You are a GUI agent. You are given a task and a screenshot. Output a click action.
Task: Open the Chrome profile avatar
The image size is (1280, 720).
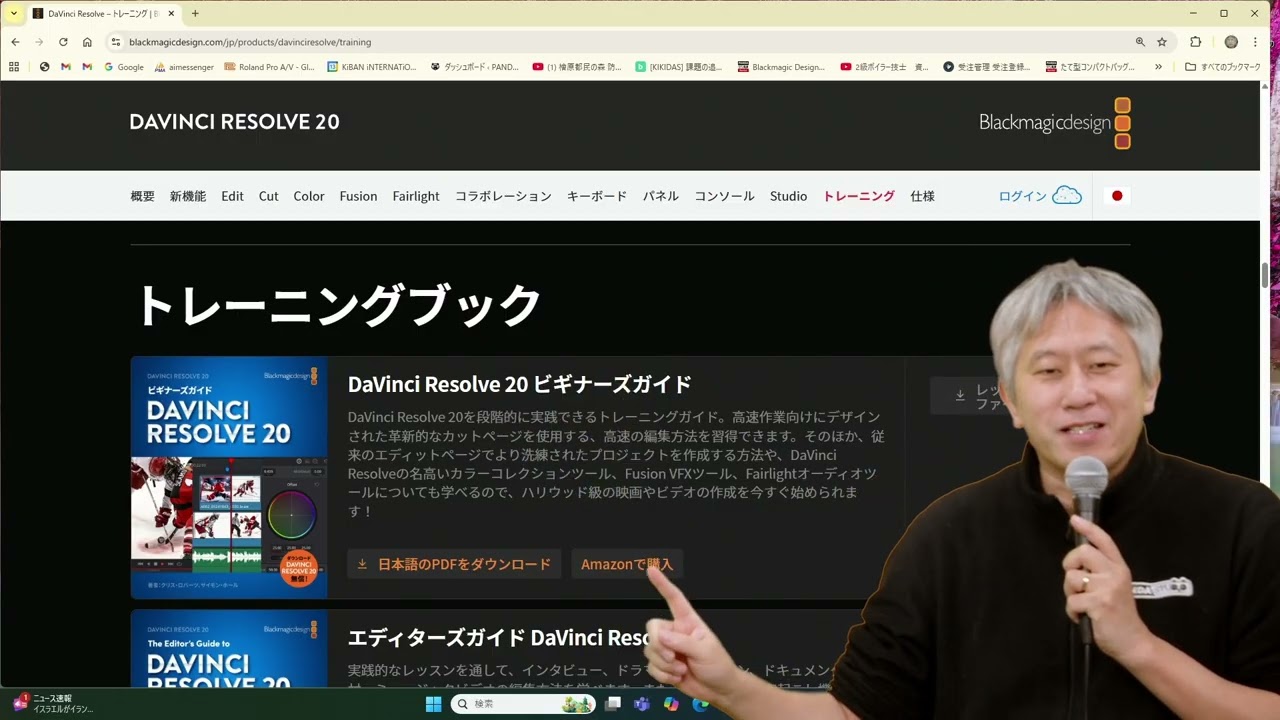click(x=1232, y=42)
